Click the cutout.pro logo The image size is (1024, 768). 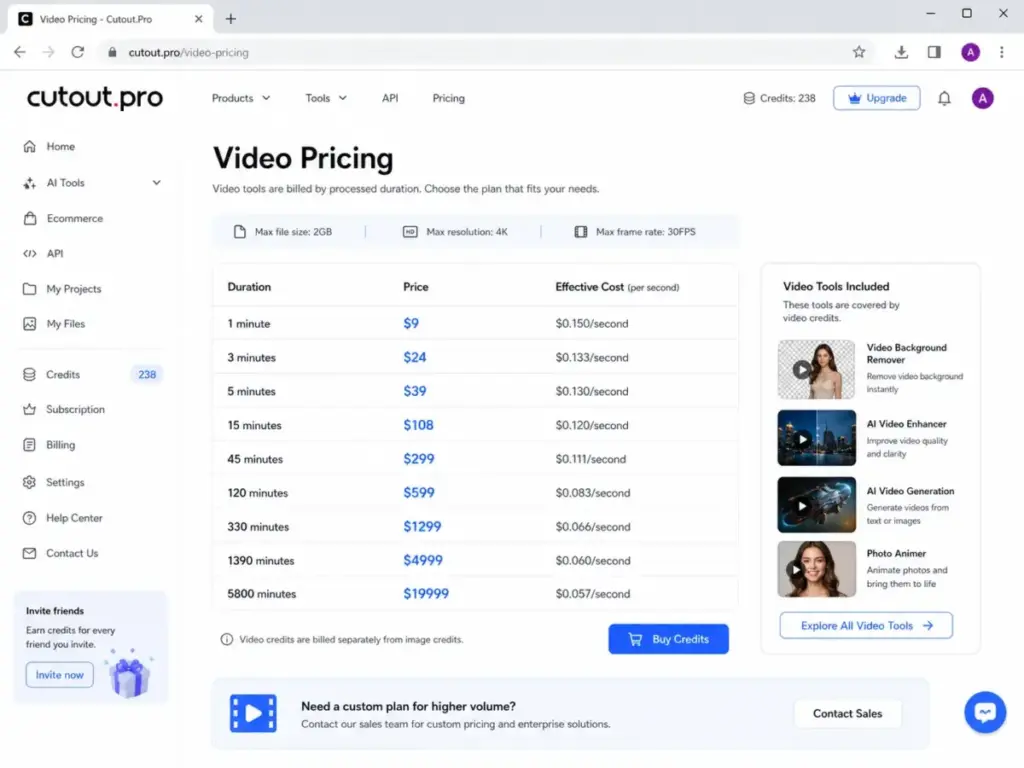click(x=95, y=97)
